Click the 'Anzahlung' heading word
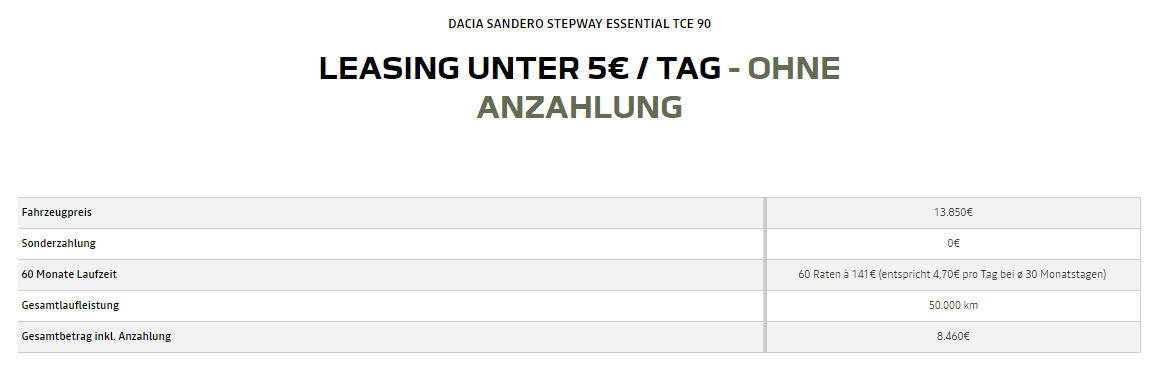Screen dimensions: 1159x374 [580, 107]
